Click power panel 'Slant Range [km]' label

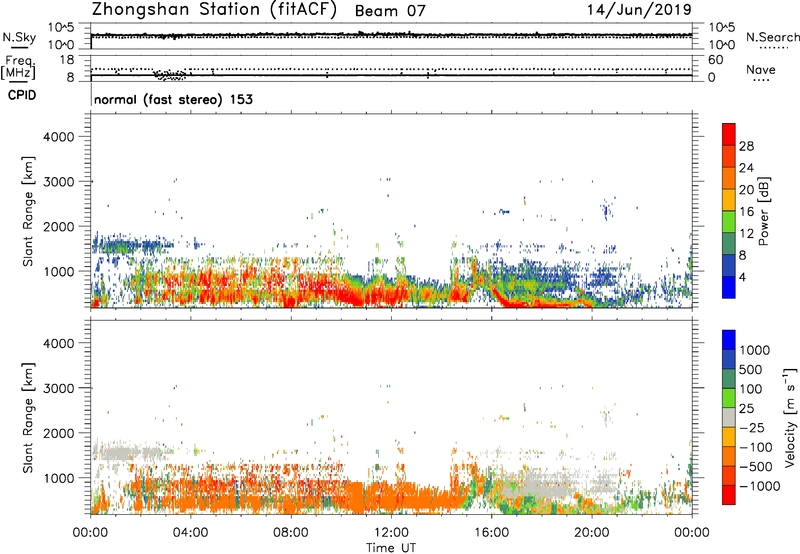pyautogui.click(x=28, y=211)
